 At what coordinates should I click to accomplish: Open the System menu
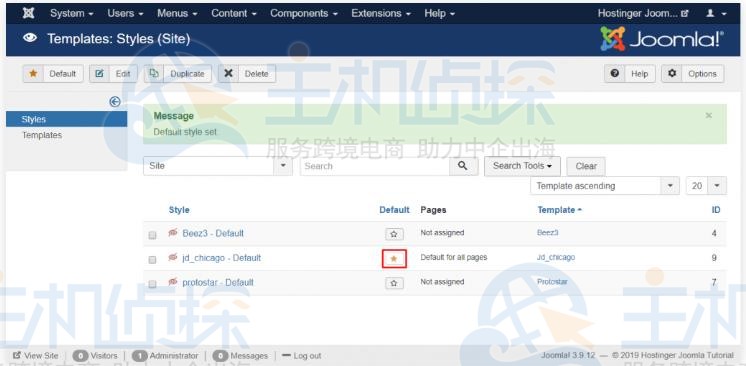(x=71, y=13)
